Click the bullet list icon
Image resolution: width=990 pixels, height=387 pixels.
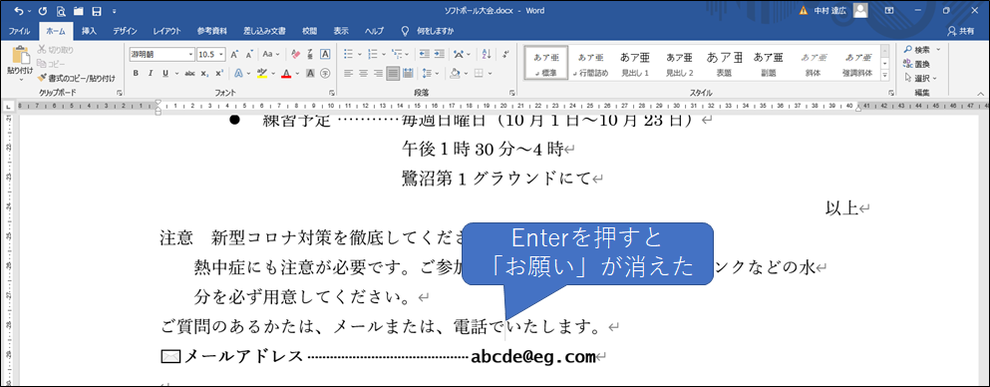(x=349, y=54)
